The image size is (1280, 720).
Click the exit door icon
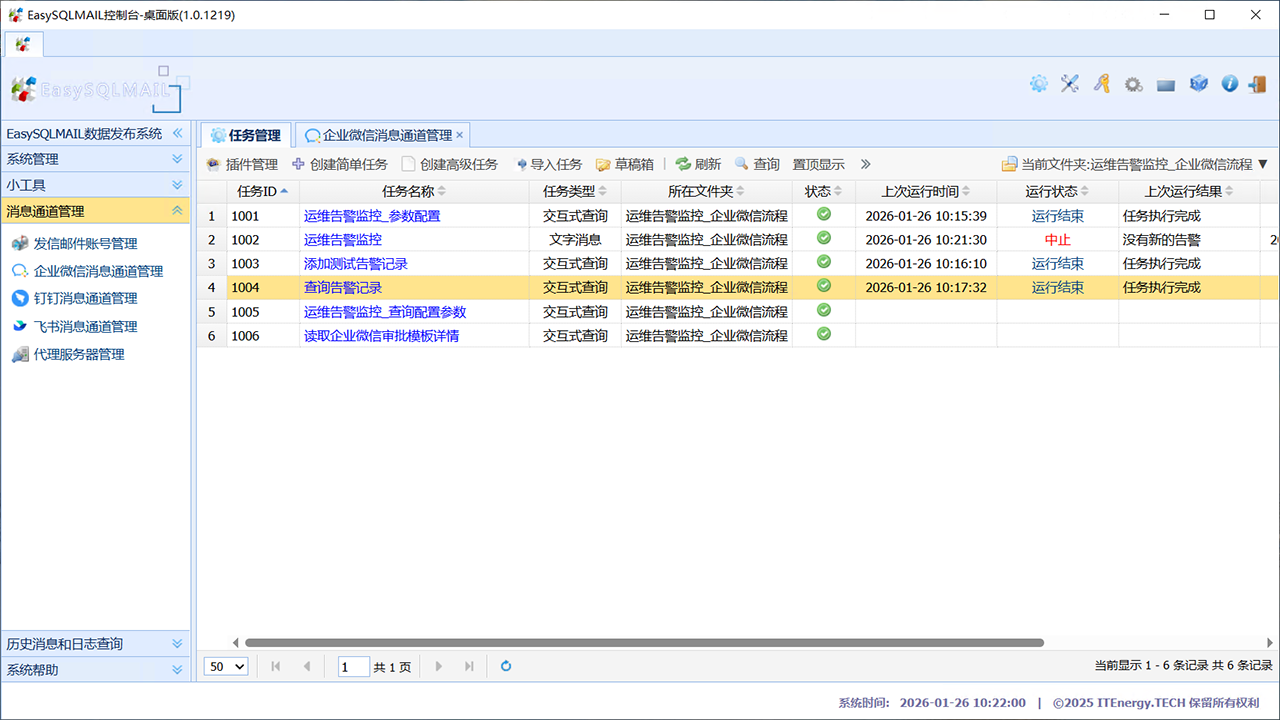pyautogui.click(x=1257, y=84)
